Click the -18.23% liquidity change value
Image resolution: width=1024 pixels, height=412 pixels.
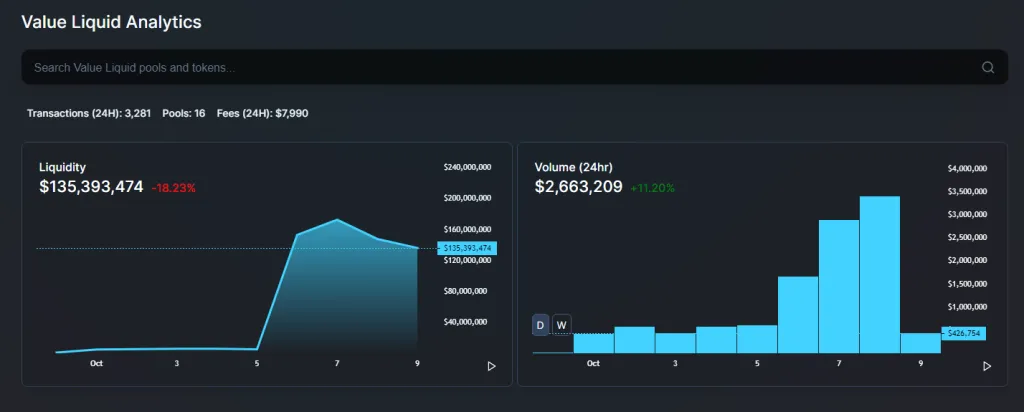[174, 188]
